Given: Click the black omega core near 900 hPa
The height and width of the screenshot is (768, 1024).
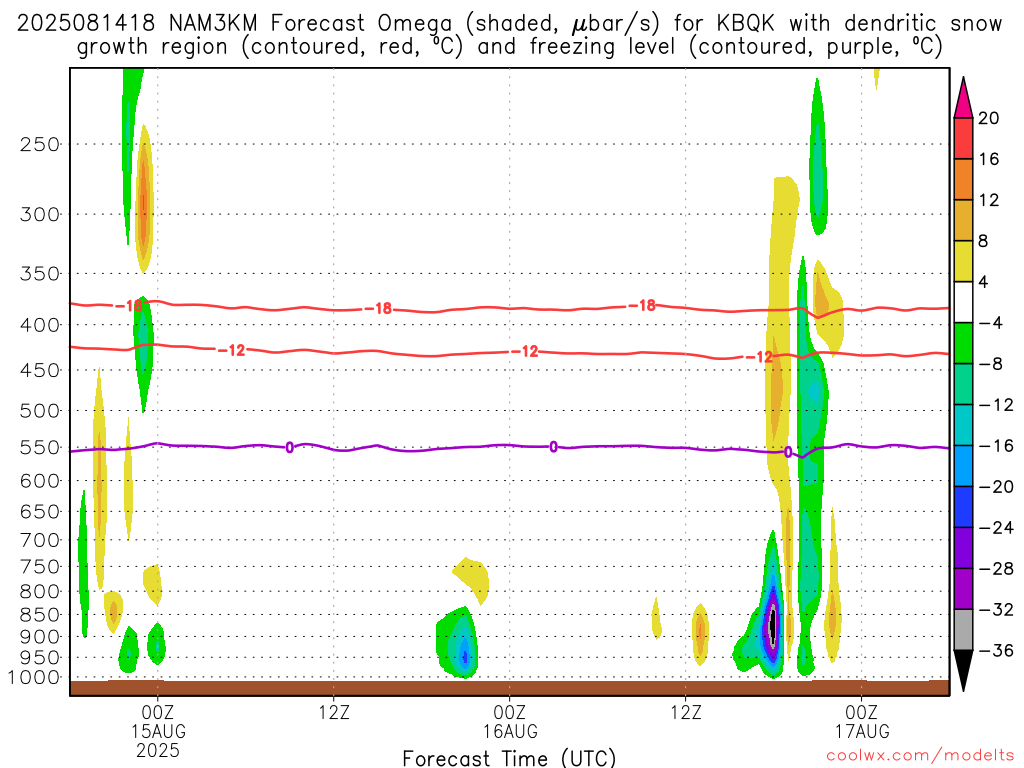Looking at the screenshot, I should (773, 626).
